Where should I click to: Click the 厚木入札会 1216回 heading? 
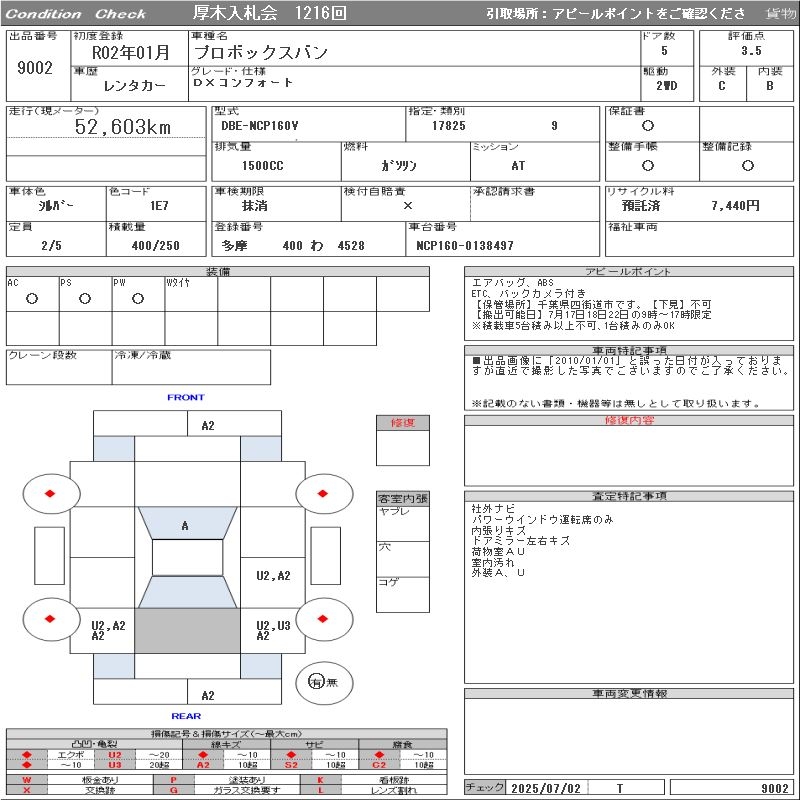point(269,13)
